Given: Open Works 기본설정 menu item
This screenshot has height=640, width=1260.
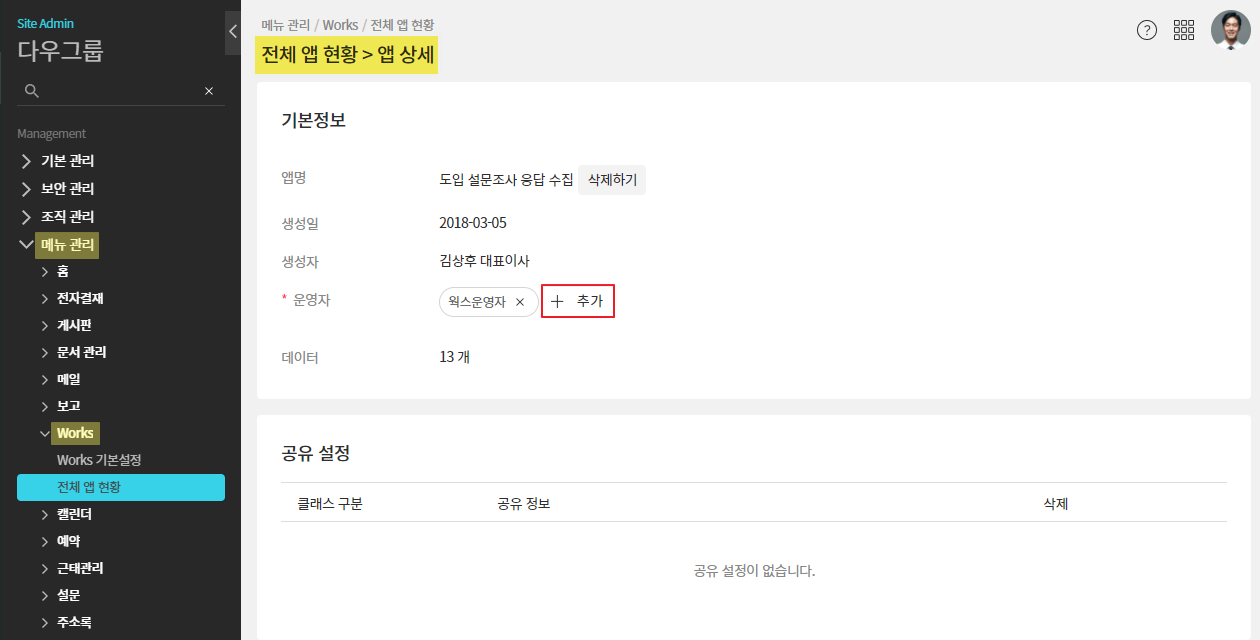Looking at the screenshot, I should point(99,460).
